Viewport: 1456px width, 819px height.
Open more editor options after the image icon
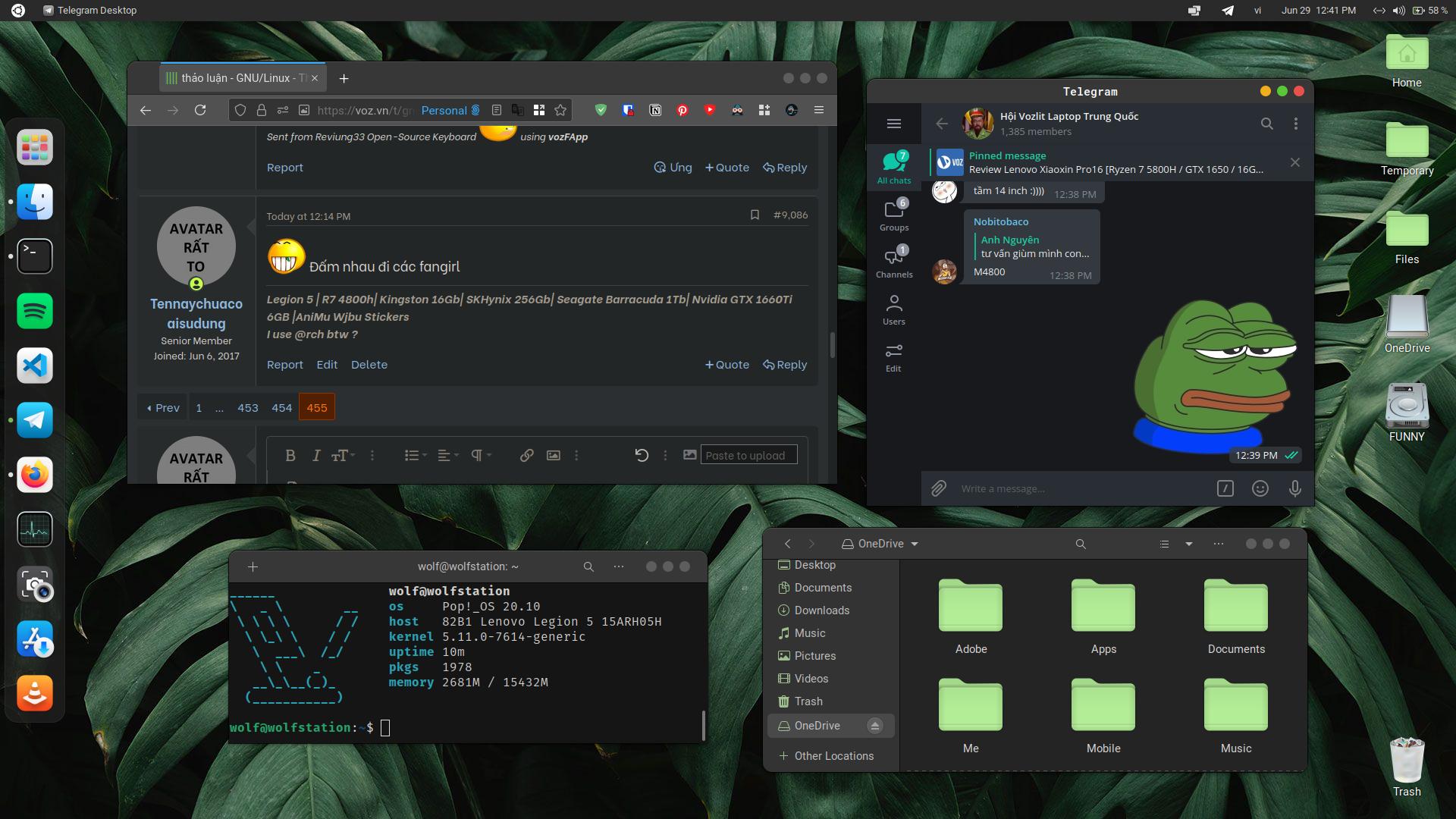click(x=576, y=455)
